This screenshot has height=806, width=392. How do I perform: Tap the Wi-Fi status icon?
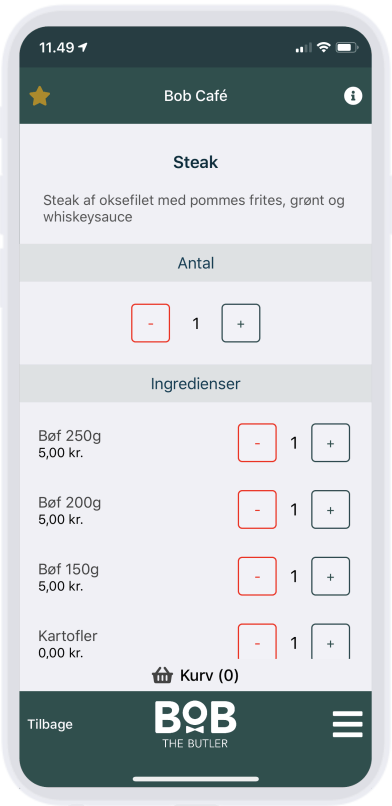click(x=323, y=48)
